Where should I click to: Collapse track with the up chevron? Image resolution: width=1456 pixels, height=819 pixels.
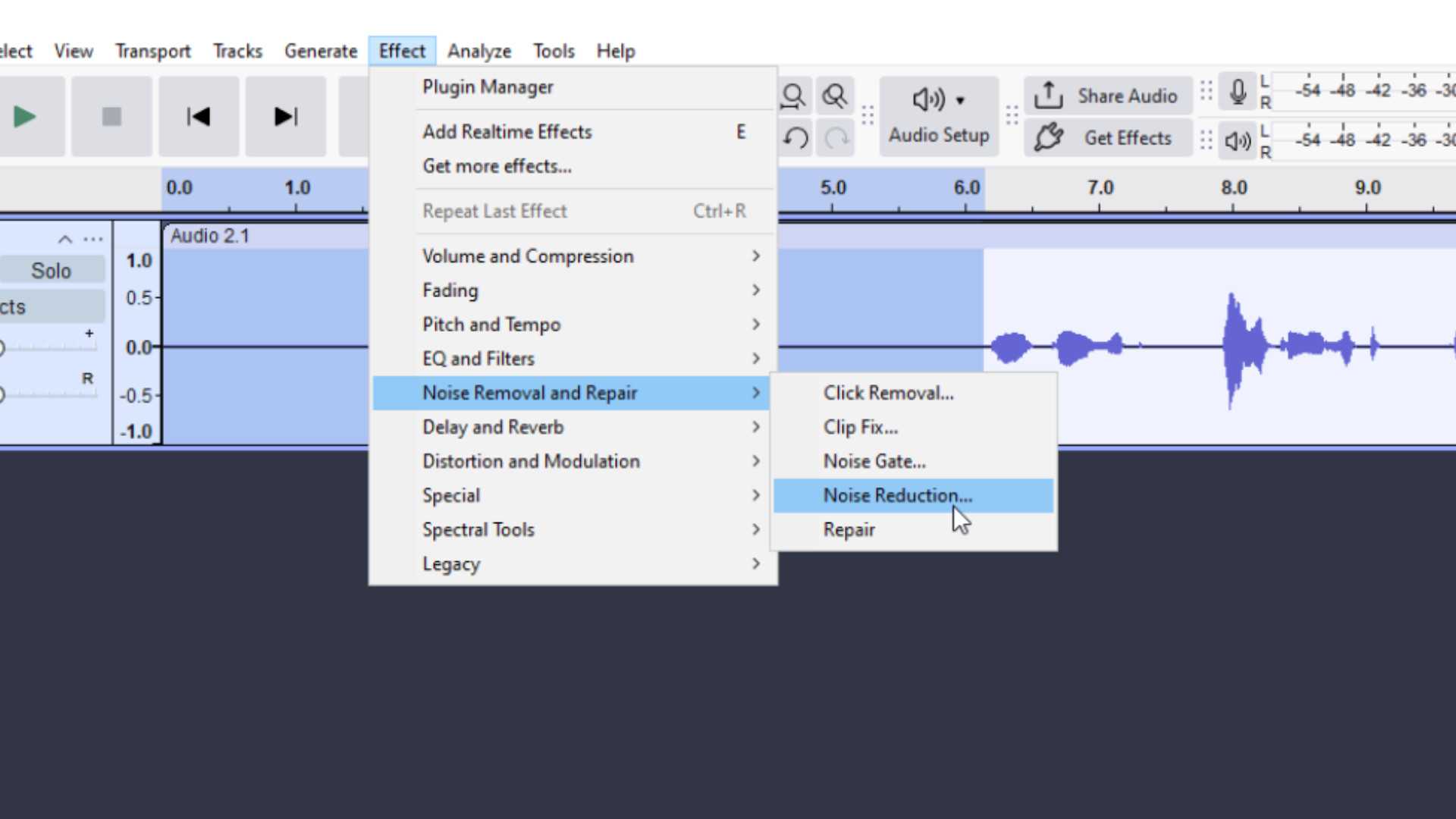click(x=65, y=240)
